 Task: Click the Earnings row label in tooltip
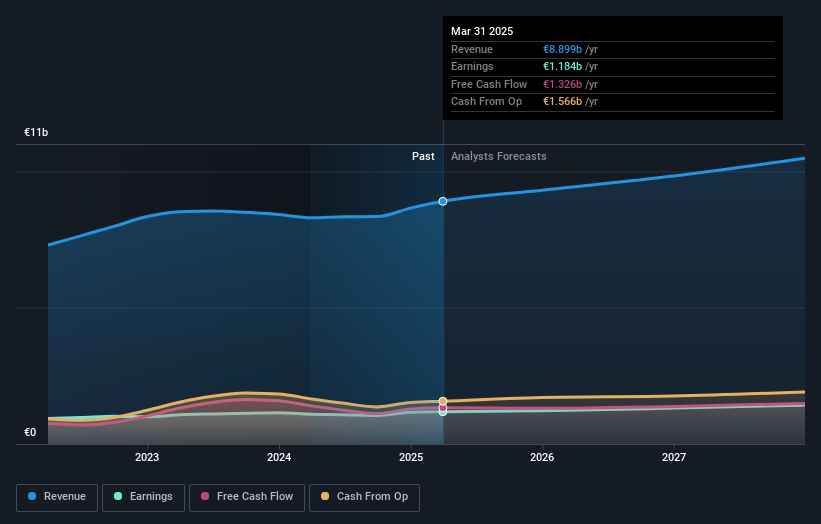[472, 66]
